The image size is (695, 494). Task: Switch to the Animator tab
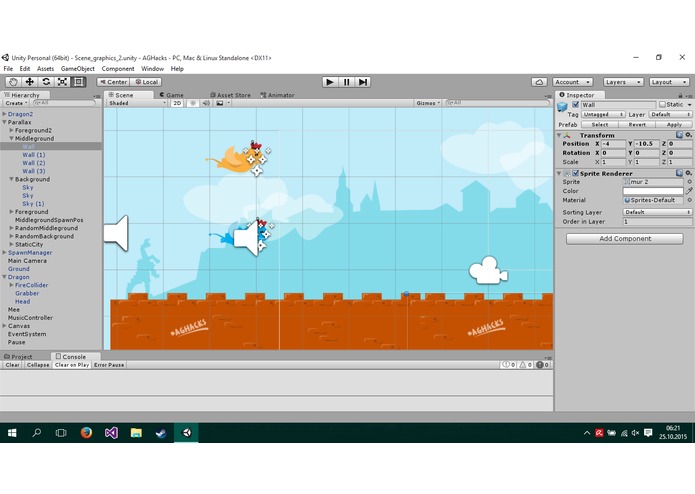click(277, 95)
